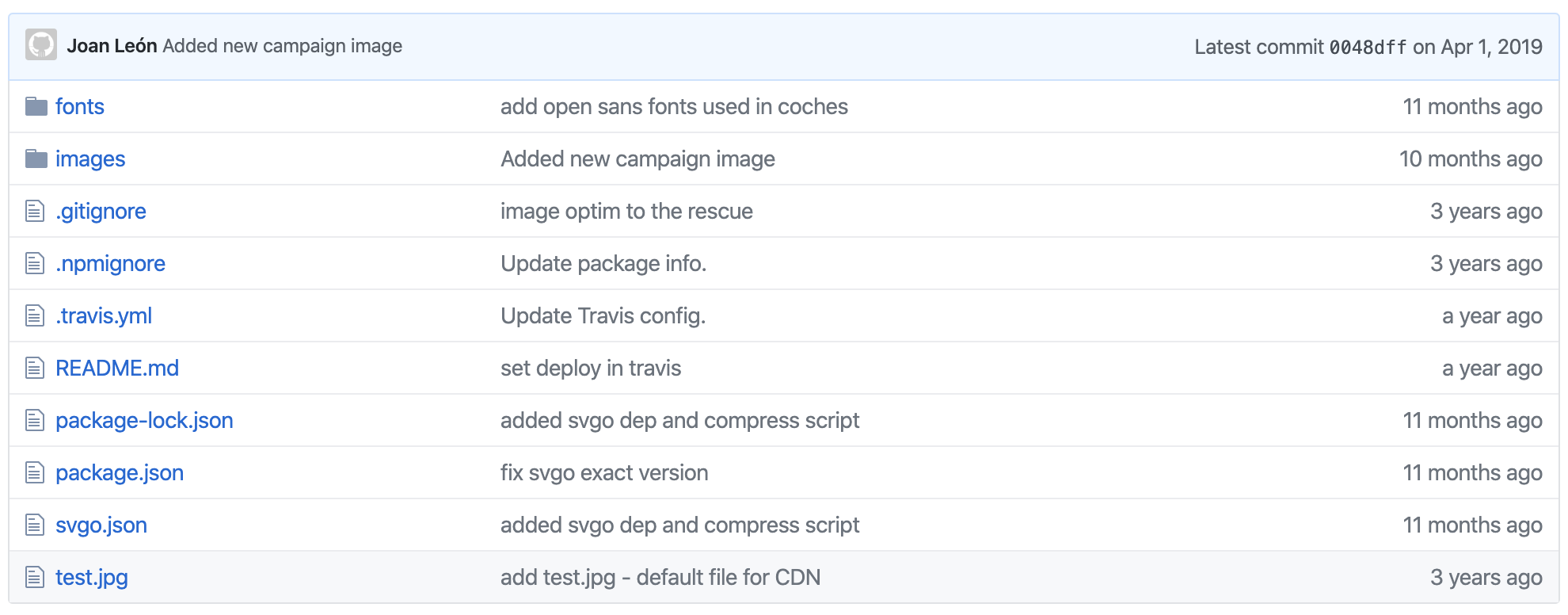Open commit 'add test.jpg - default file for CDN'
1568x615 pixels.
(660, 577)
